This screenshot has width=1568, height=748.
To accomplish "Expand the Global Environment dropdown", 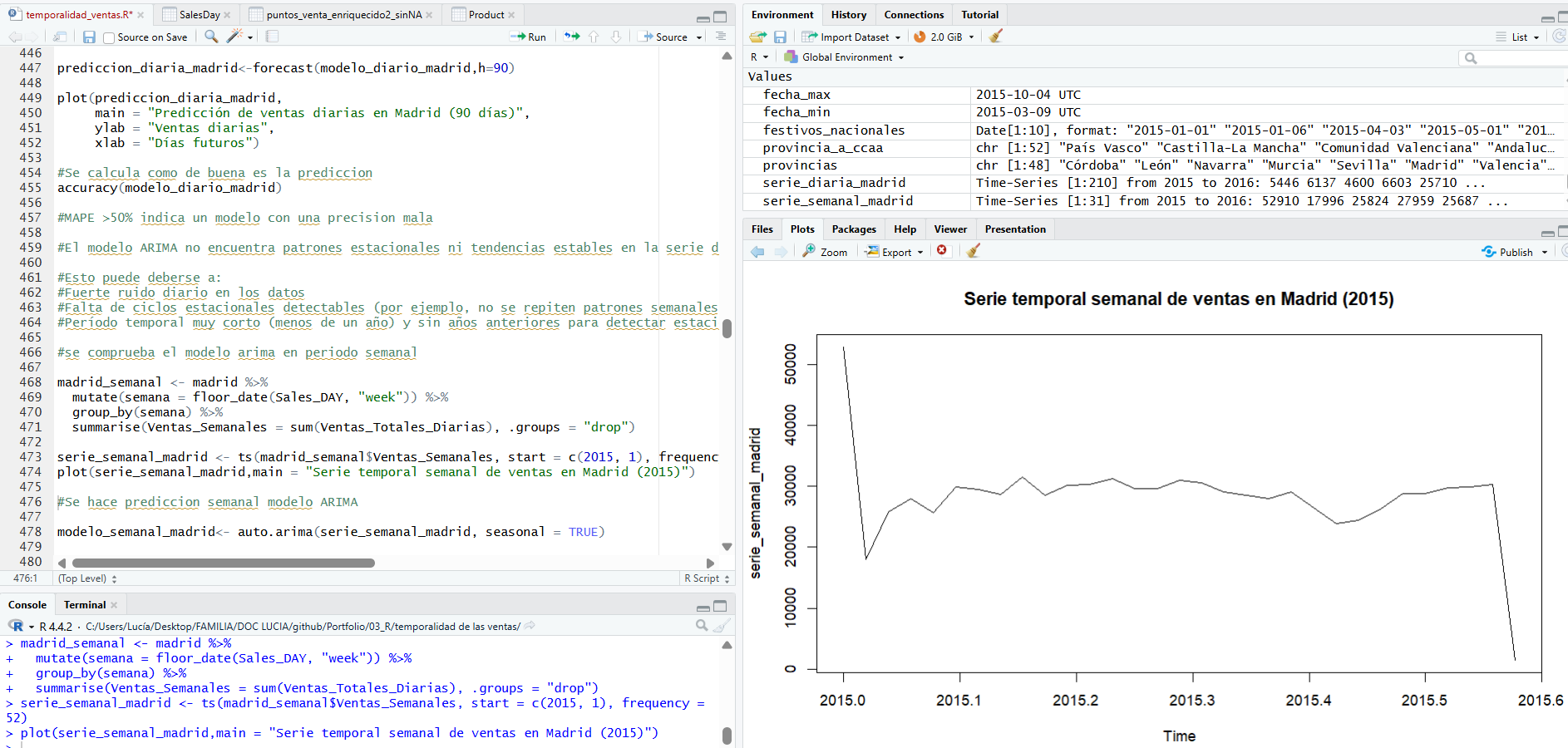I will coord(846,57).
